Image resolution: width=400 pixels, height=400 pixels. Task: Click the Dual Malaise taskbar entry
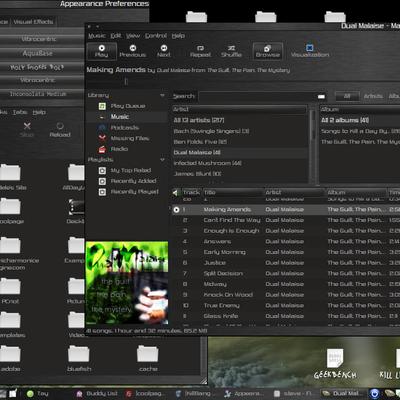343,394
